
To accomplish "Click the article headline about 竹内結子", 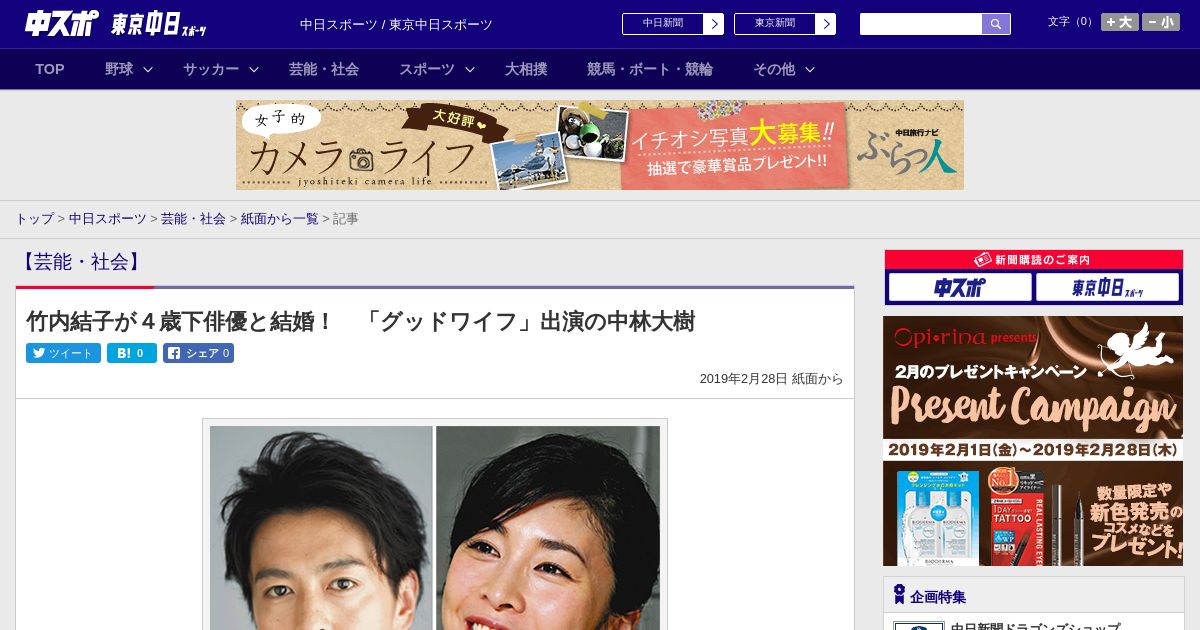I will [360, 322].
